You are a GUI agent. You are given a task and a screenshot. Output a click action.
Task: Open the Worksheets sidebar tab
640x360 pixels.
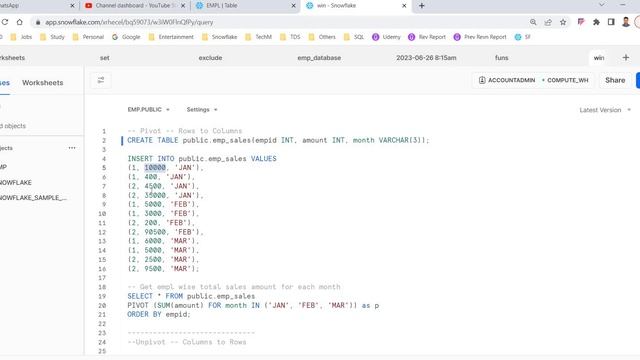(x=42, y=82)
